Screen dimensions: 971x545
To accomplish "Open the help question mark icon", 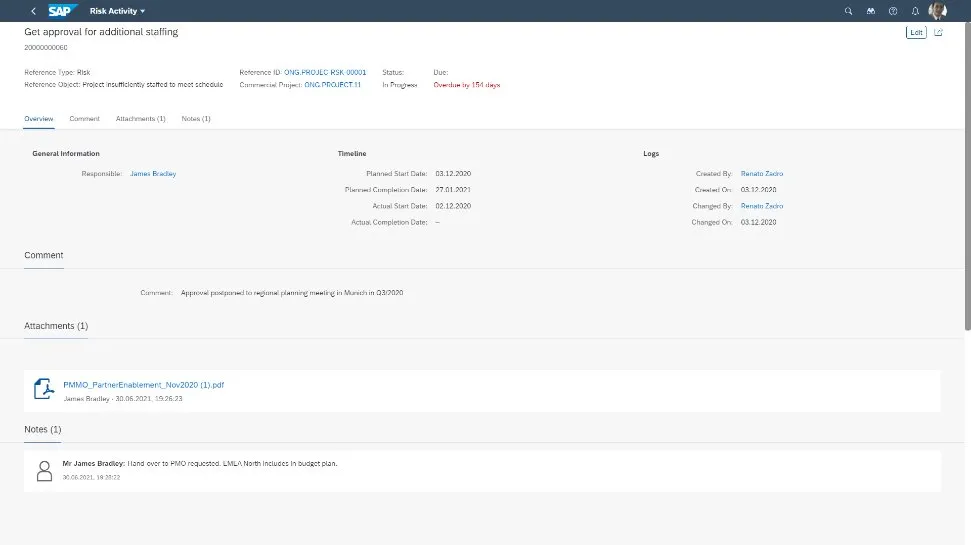I will pyautogui.click(x=893, y=11).
